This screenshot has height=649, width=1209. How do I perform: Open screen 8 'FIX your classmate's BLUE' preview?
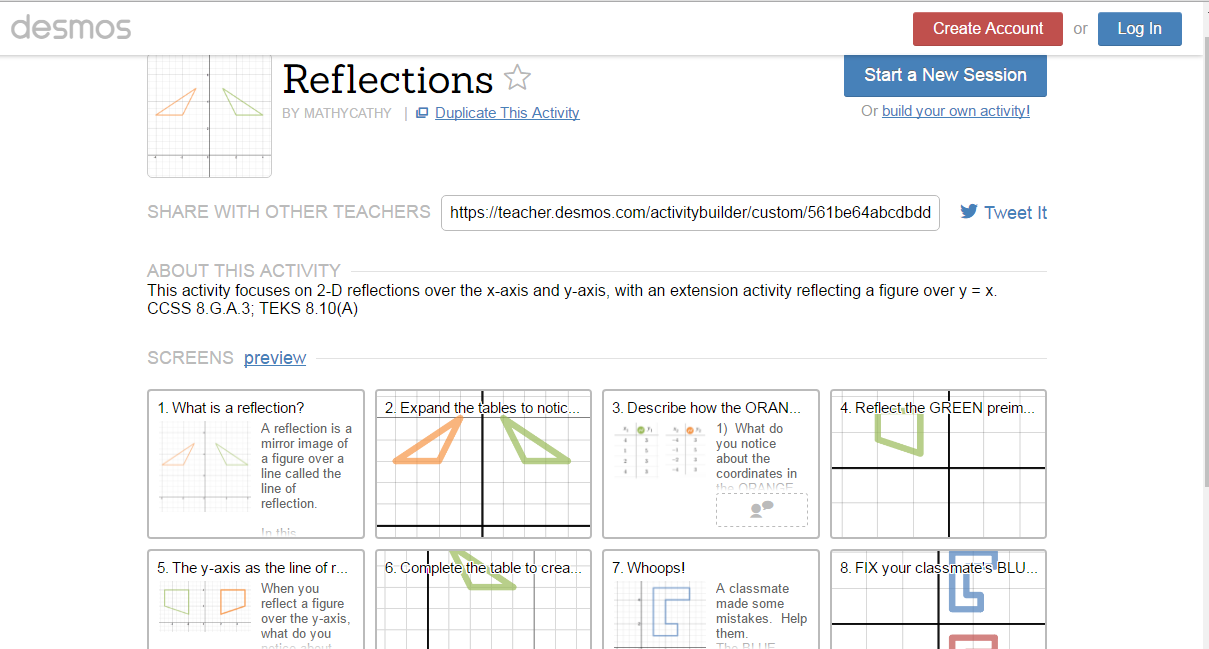click(x=937, y=600)
